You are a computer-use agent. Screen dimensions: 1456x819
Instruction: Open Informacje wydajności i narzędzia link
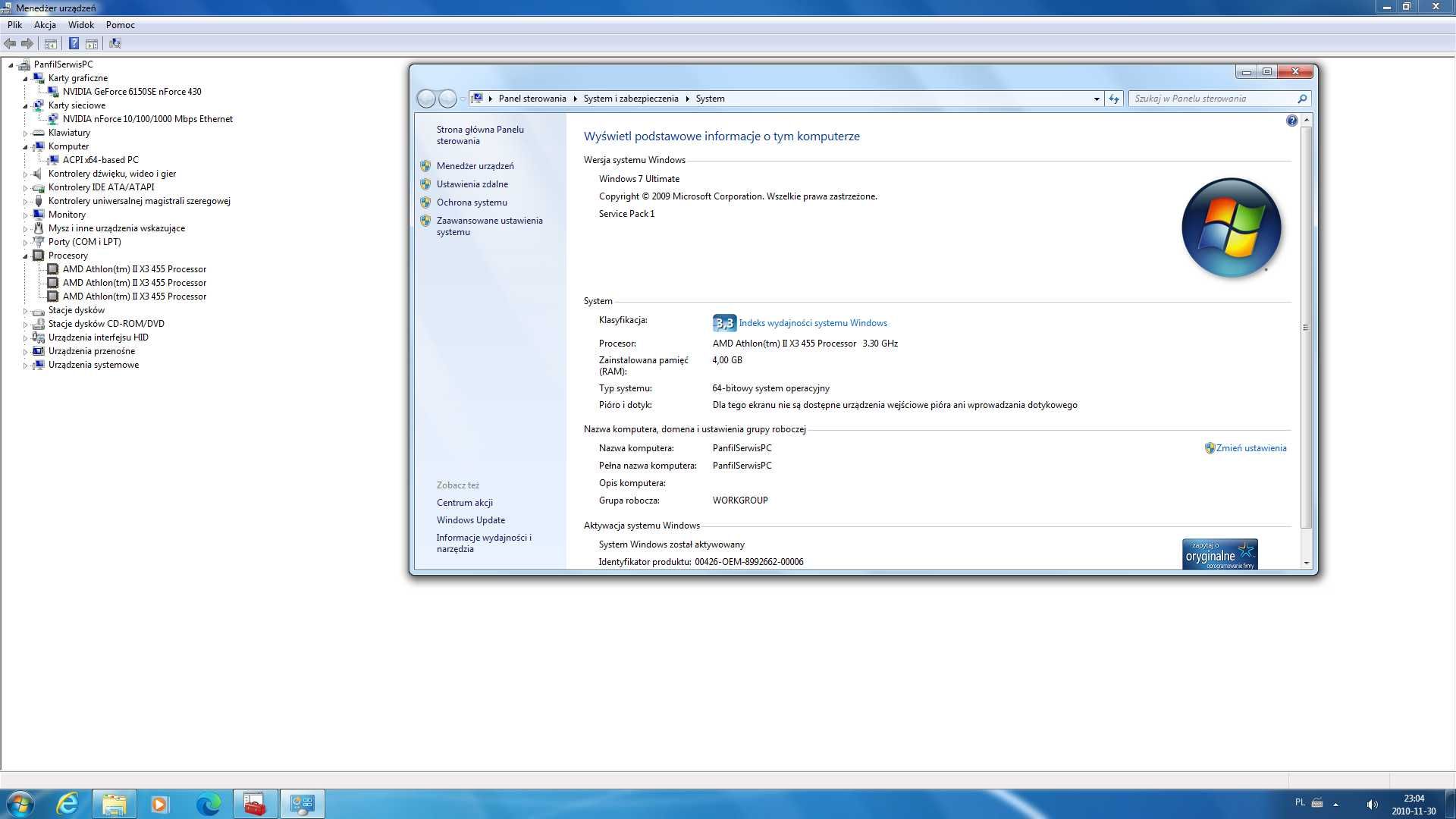484,543
